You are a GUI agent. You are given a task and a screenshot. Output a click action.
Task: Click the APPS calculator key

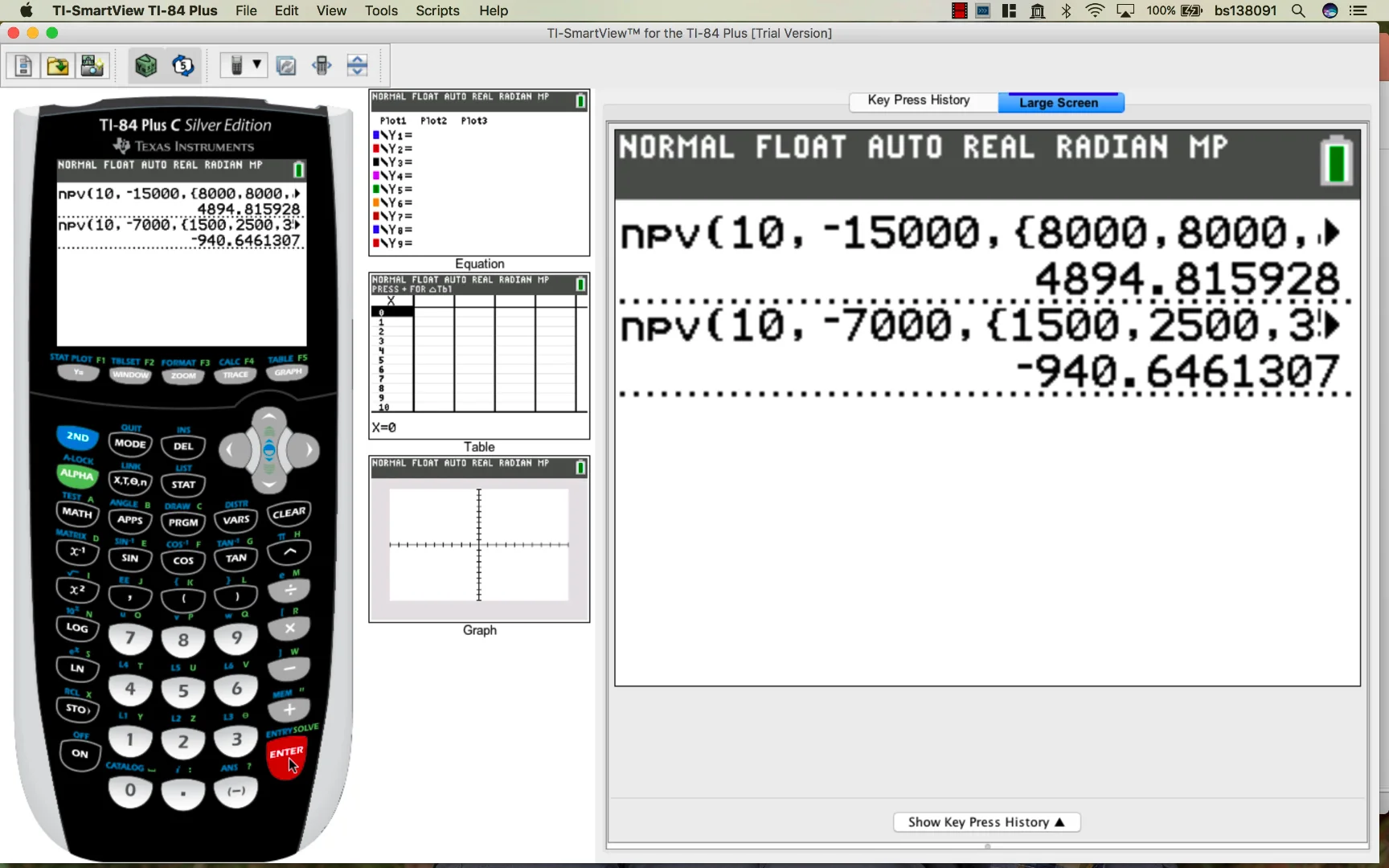(130, 520)
